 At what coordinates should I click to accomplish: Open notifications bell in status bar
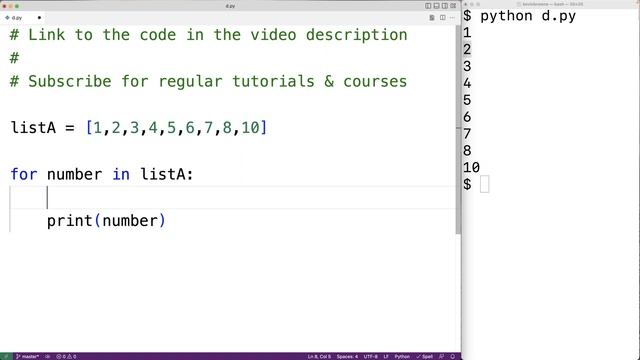[x=452, y=356]
